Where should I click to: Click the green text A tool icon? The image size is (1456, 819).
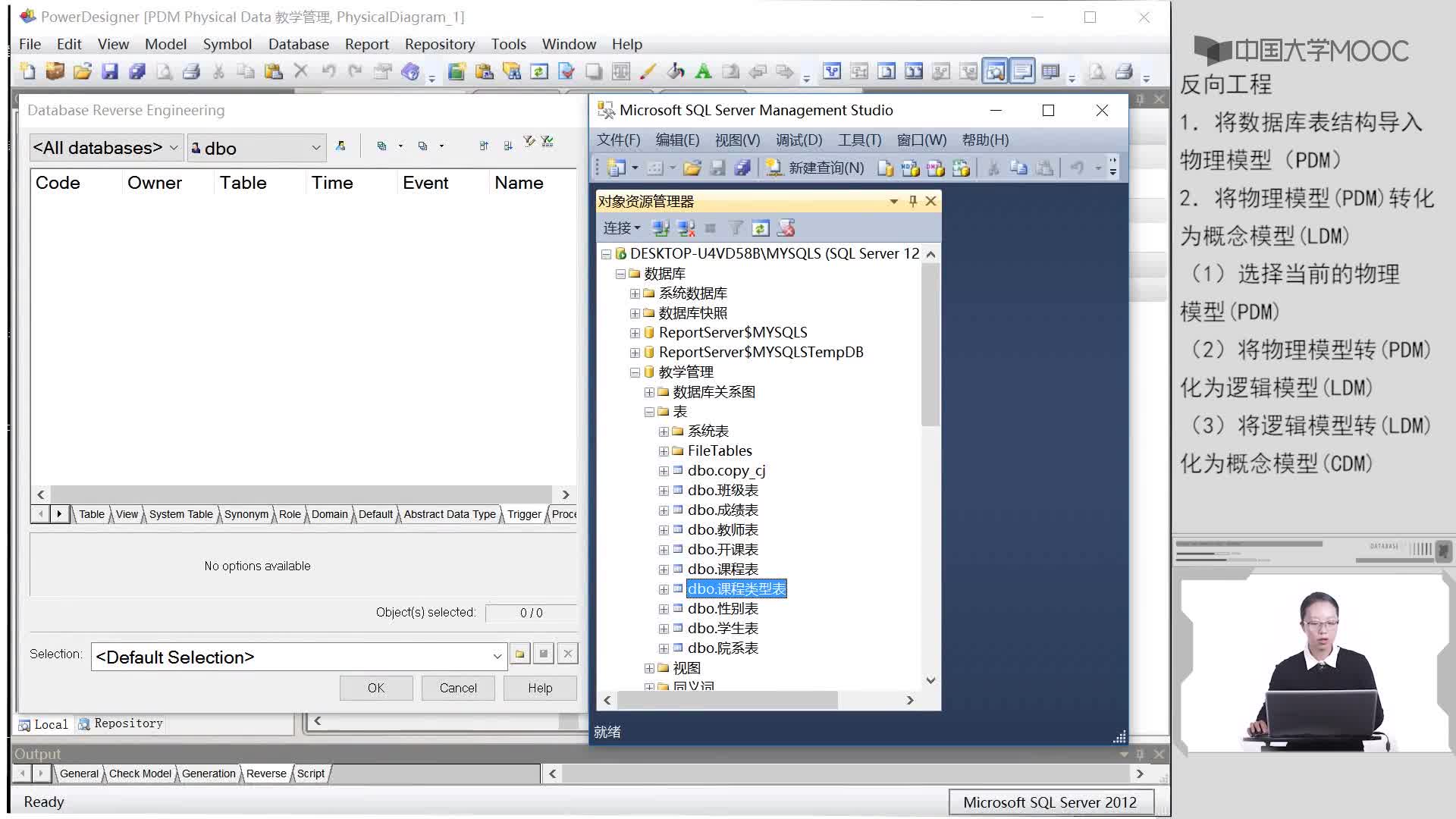[x=703, y=72]
